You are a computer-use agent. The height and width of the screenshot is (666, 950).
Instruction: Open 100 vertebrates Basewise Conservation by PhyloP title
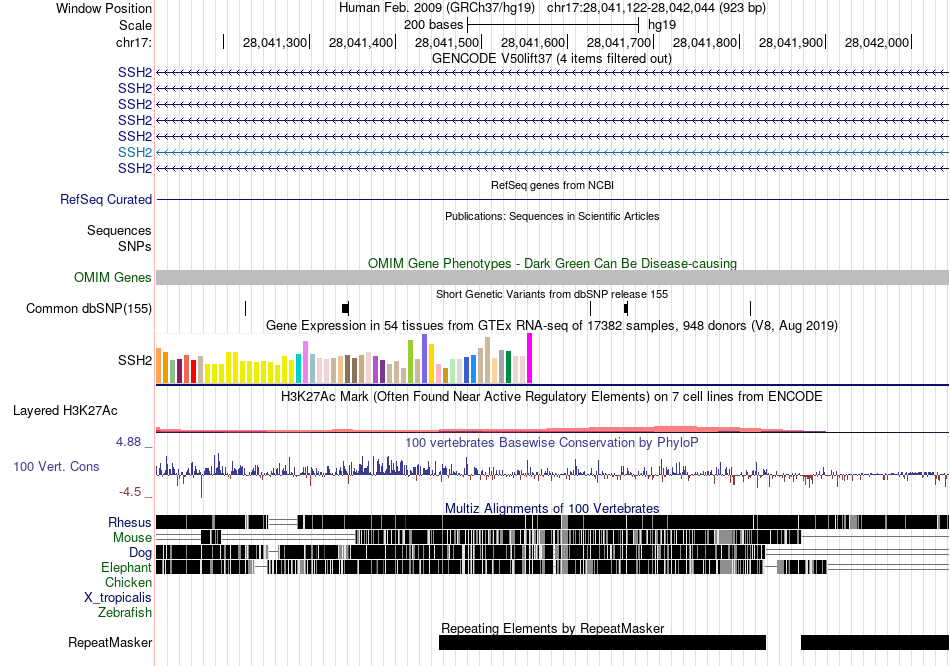[552, 443]
